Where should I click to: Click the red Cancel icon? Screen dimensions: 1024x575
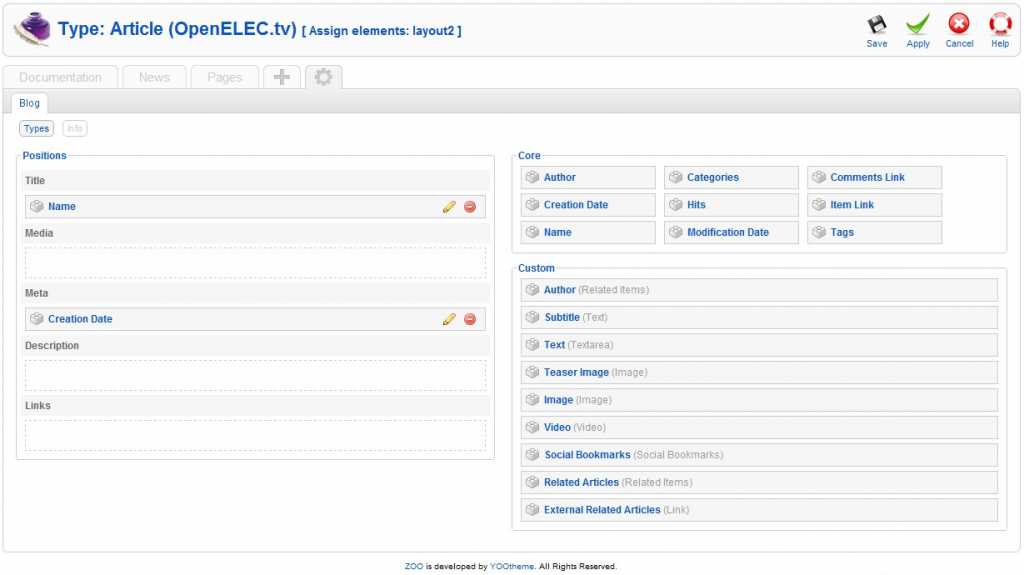click(x=959, y=25)
